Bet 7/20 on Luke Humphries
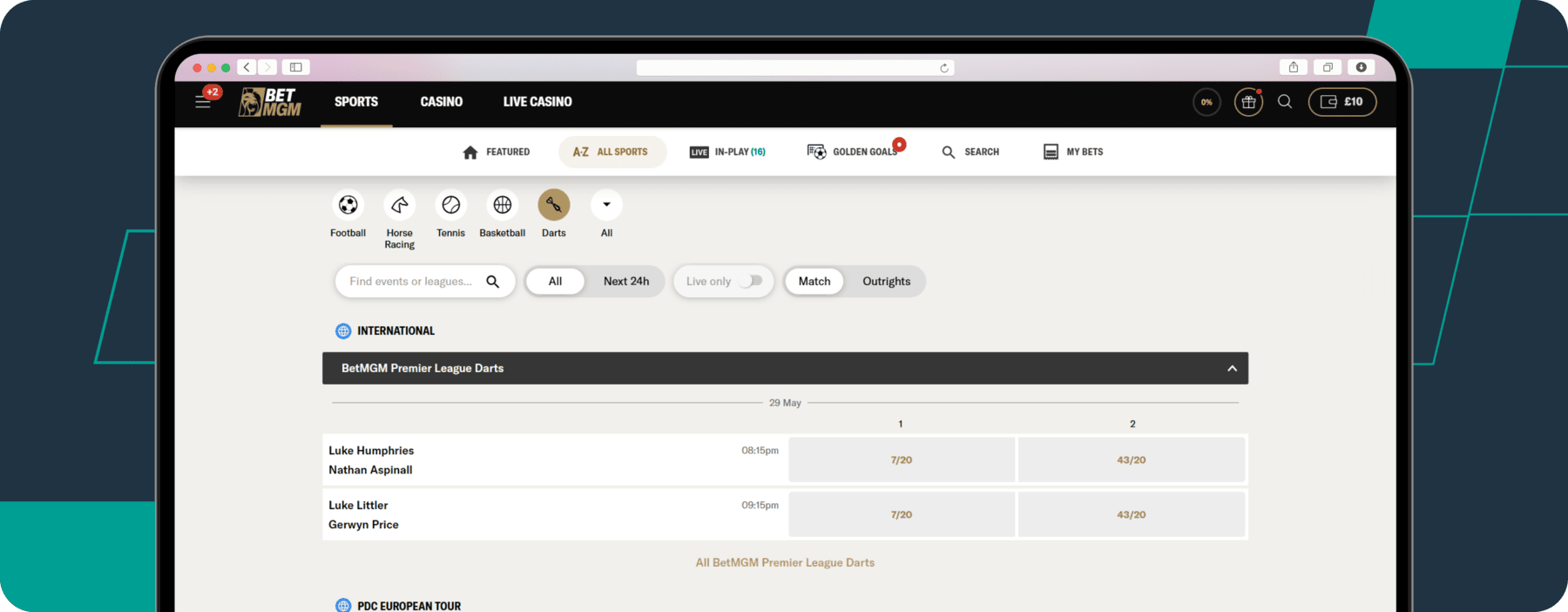1568x612 pixels. pyautogui.click(x=902, y=459)
